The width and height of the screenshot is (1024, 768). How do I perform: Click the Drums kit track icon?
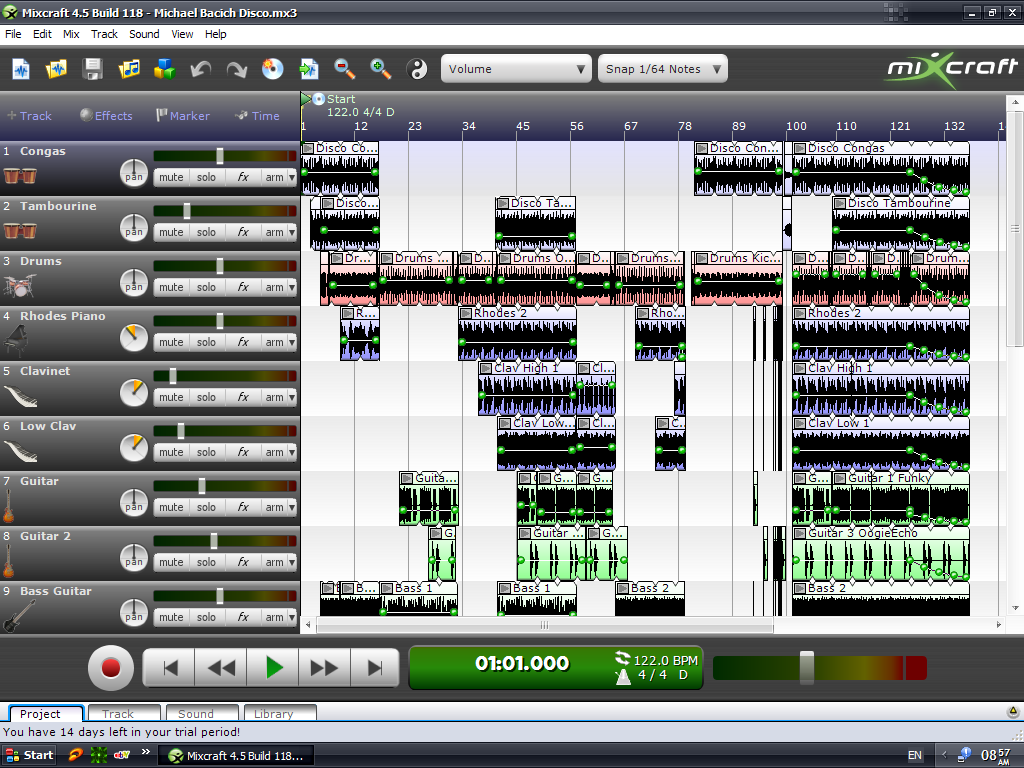[x=20, y=285]
